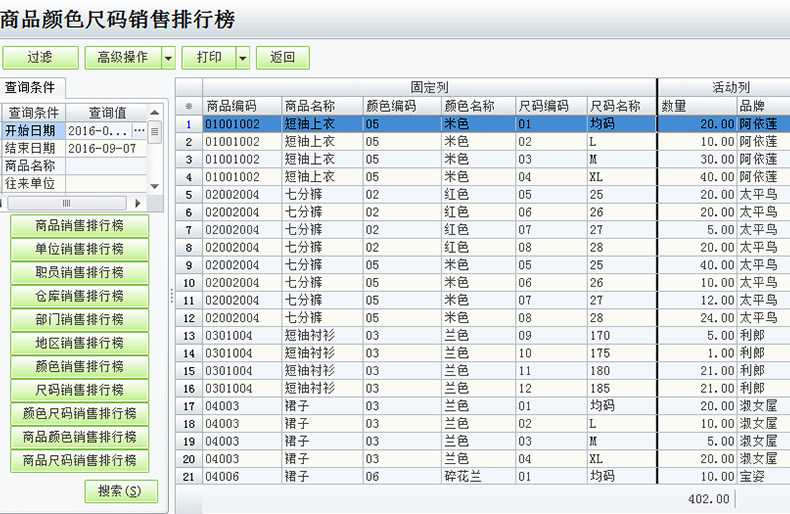
Task: Open 单位销售排行榜 report
Action: 80,249
